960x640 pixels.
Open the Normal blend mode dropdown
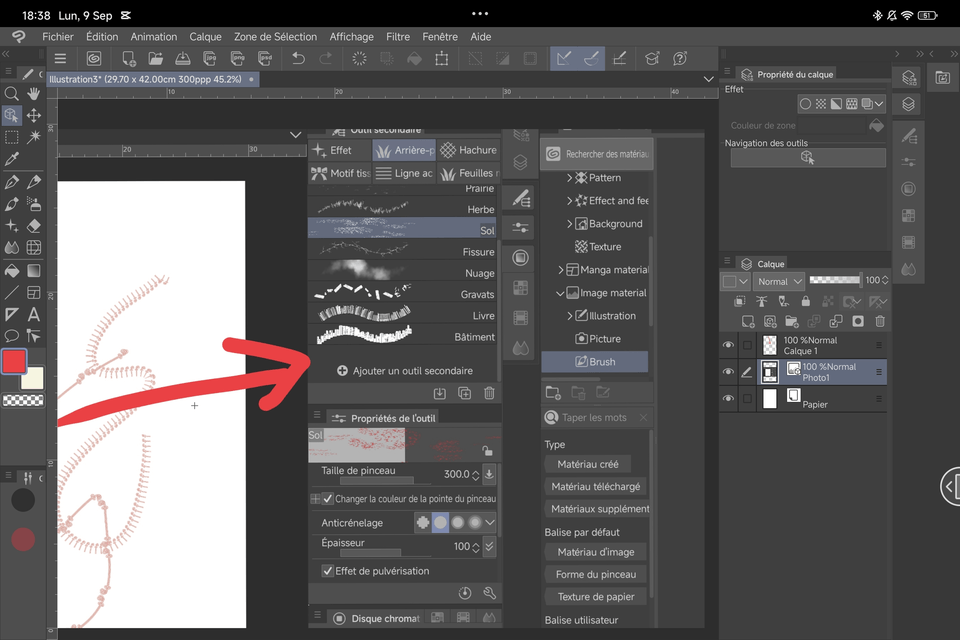779,281
